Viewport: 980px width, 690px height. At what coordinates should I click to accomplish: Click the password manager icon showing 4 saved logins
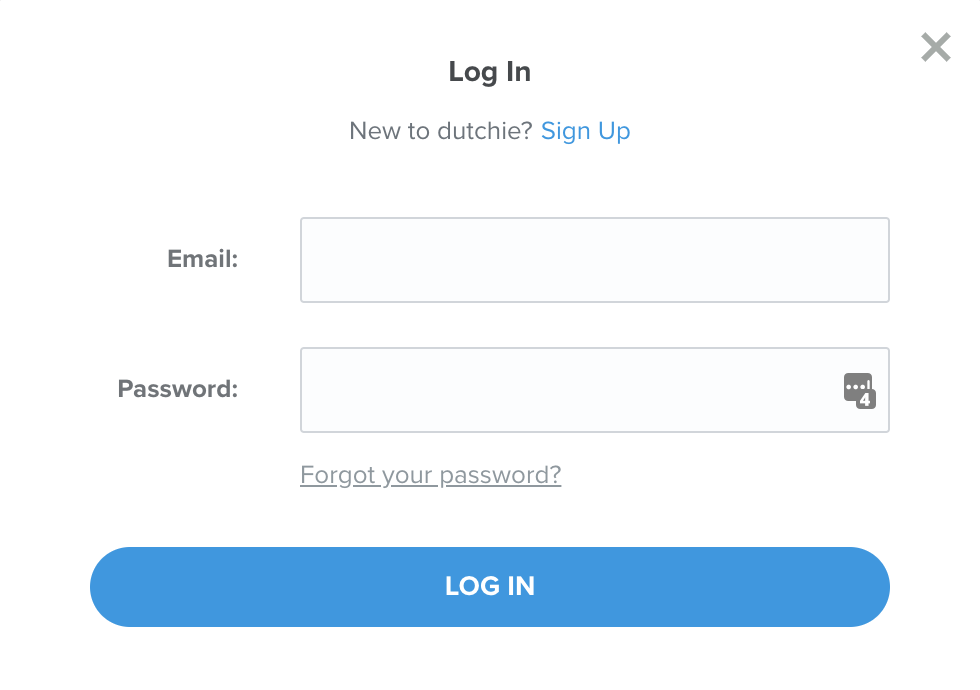click(x=858, y=390)
